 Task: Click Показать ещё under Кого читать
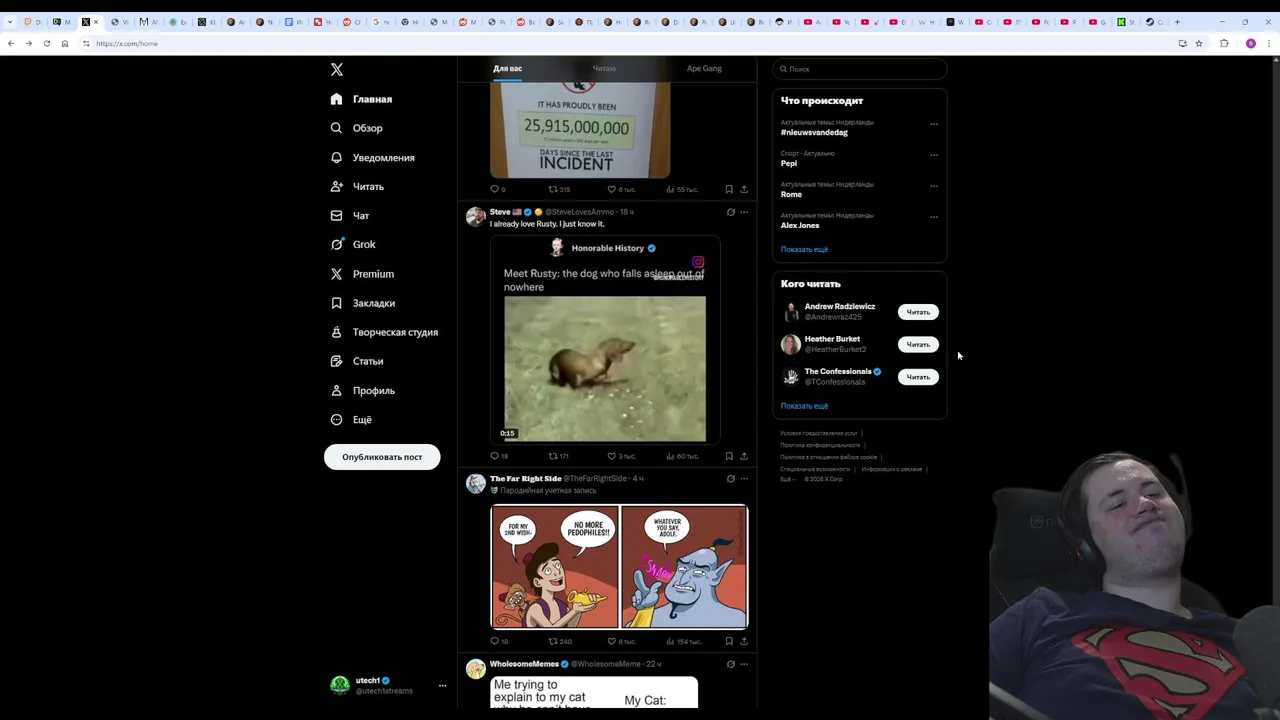coord(804,406)
